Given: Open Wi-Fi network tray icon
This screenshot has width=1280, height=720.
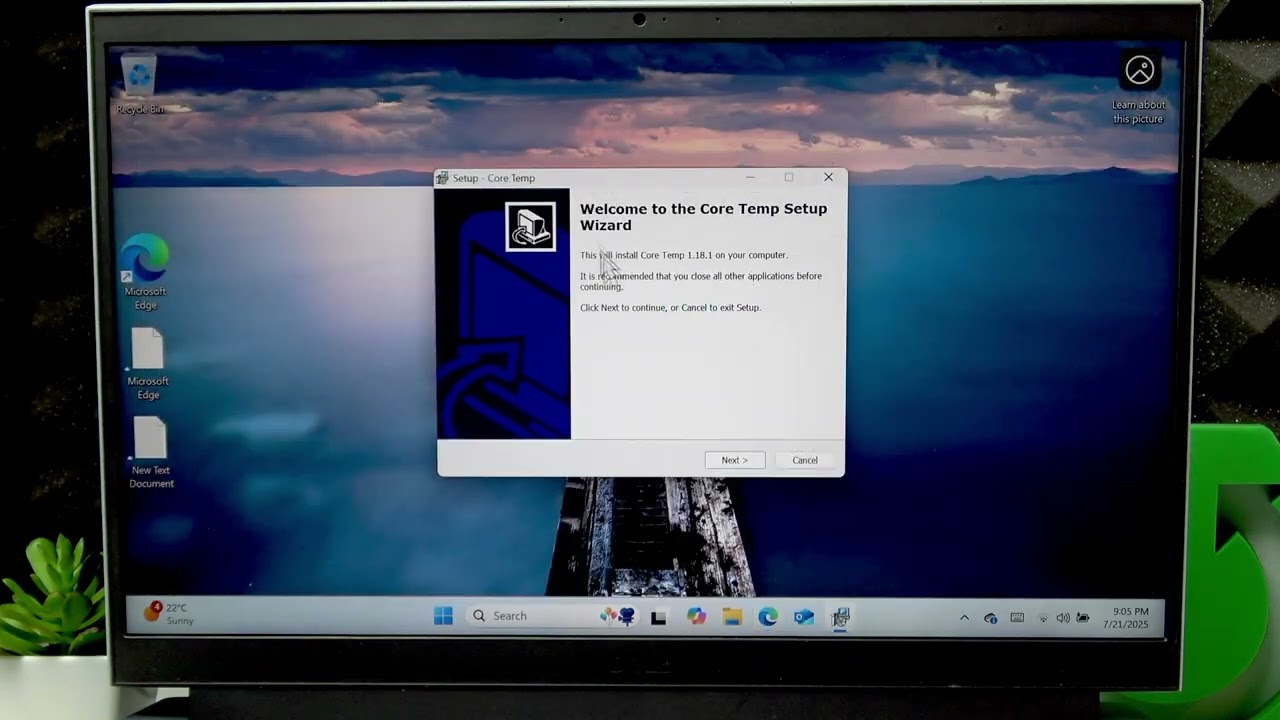Looking at the screenshot, I should (1043, 618).
